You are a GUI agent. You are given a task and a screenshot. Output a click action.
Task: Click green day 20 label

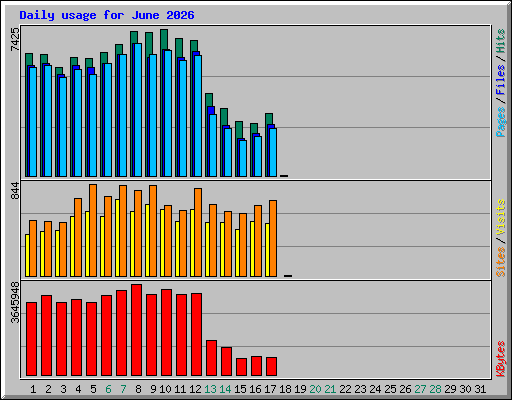tap(315, 389)
